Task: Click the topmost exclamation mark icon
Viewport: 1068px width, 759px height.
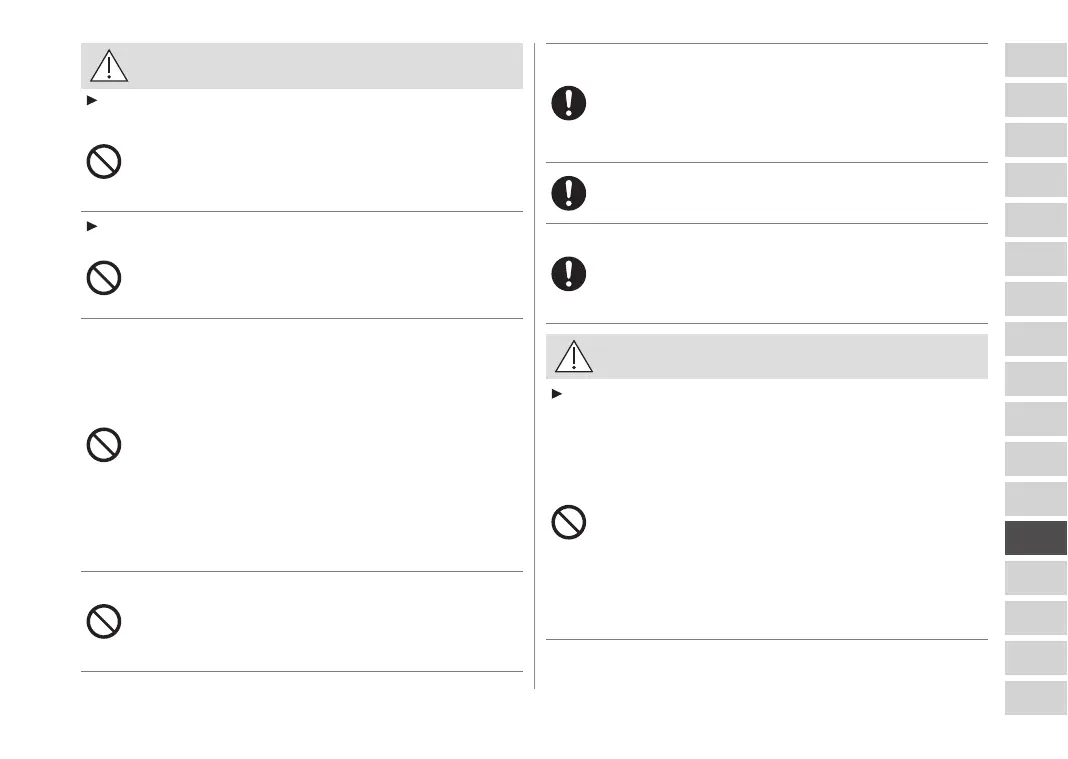Action: [569, 103]
